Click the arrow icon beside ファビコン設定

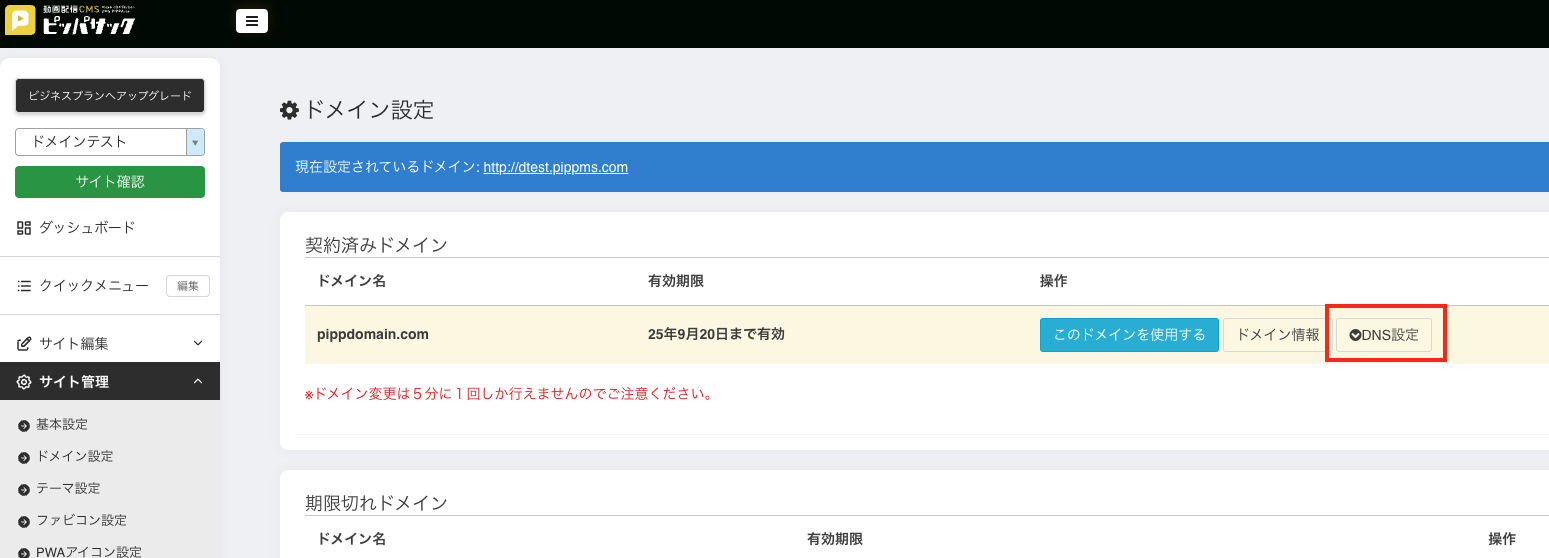(24, 522)
